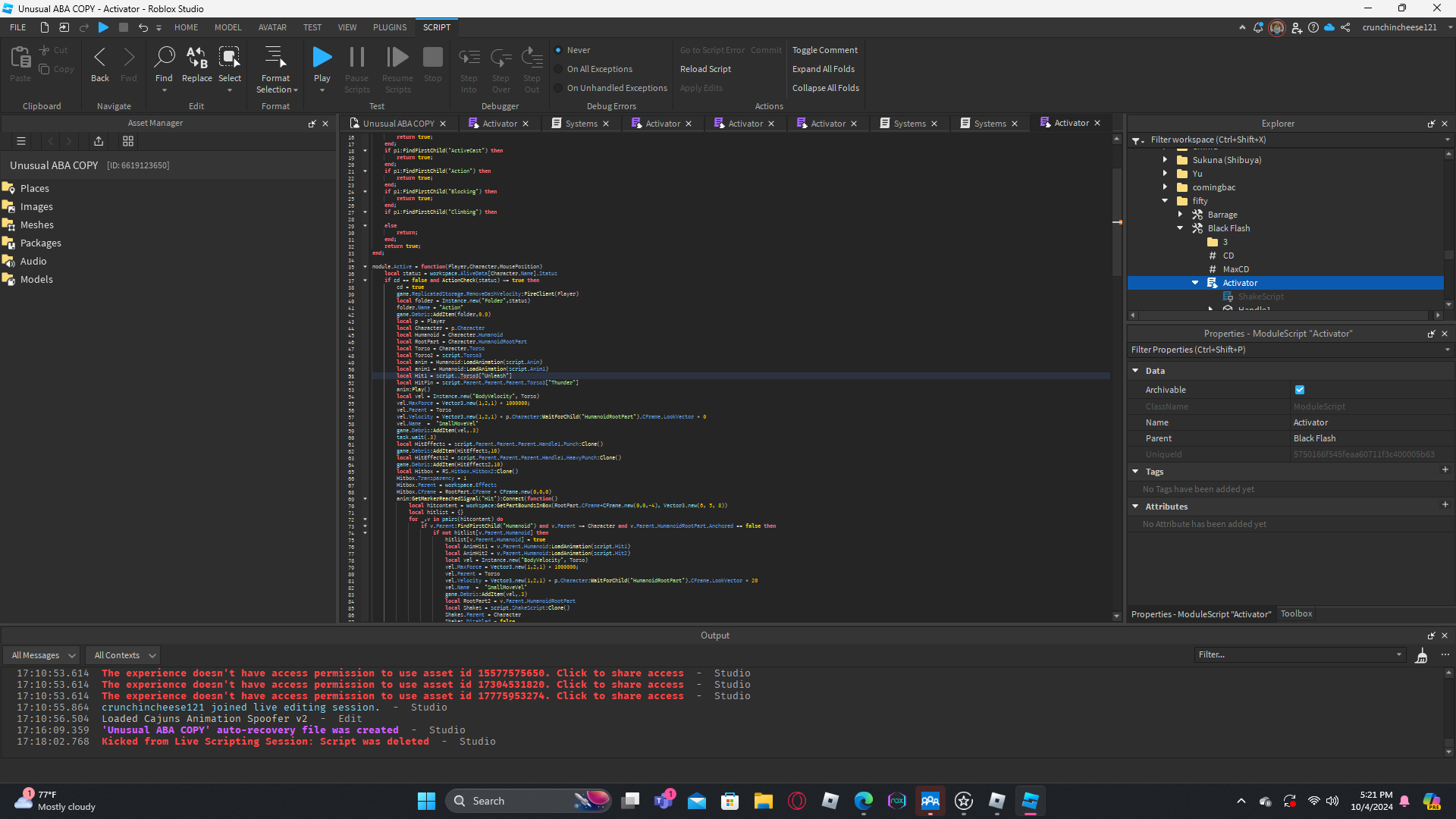Add a new tag with plus button
Image resolution: width=1456 pixels, height=819 pixels.
coord(1445,470)
